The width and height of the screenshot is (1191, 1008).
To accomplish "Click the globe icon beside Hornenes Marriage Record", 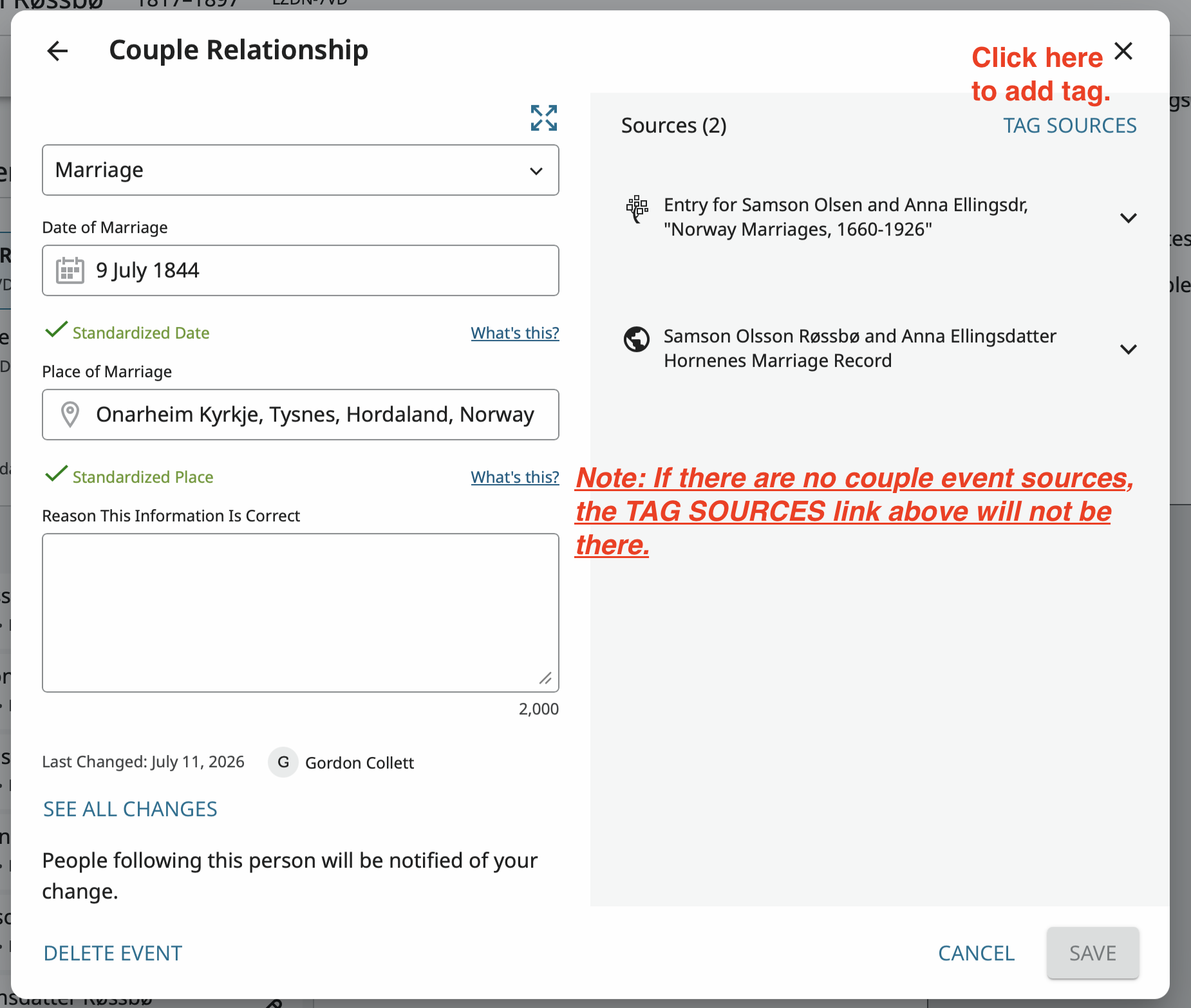I will tap(637, 339).
